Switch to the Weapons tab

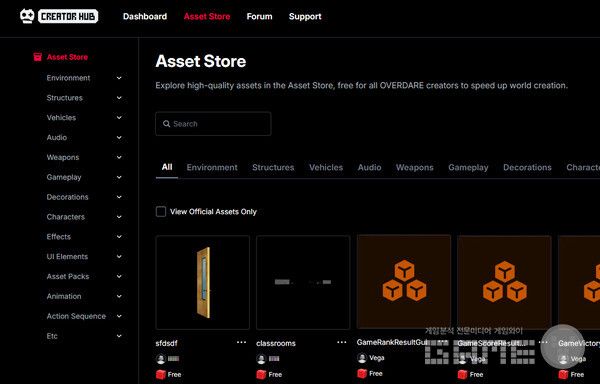coord(415,168)
